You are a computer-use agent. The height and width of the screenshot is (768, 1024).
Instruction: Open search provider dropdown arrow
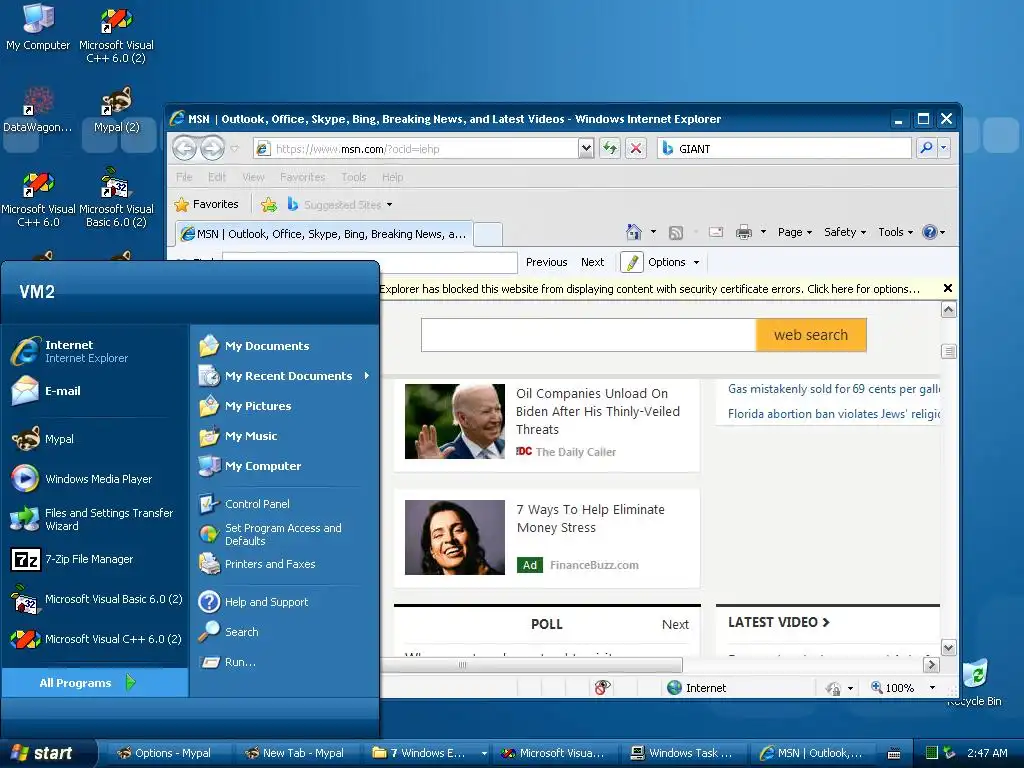point(943,148)
